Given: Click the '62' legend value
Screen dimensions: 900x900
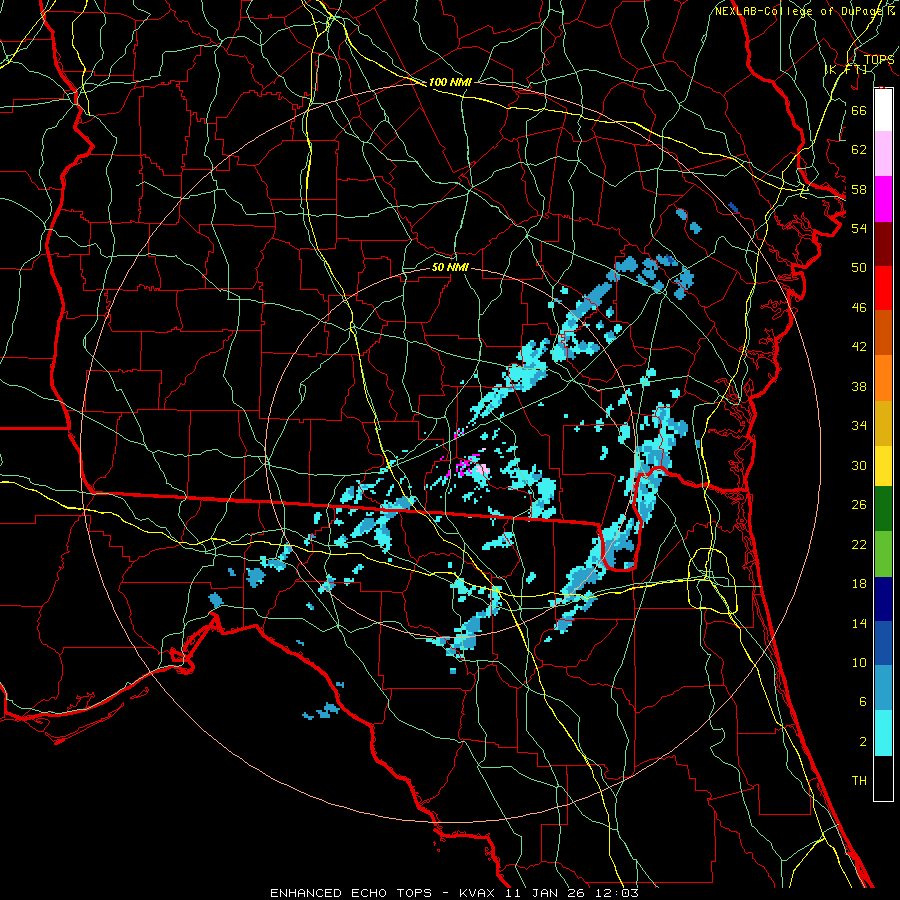Looking at the screenshot, I should [859, 150].
